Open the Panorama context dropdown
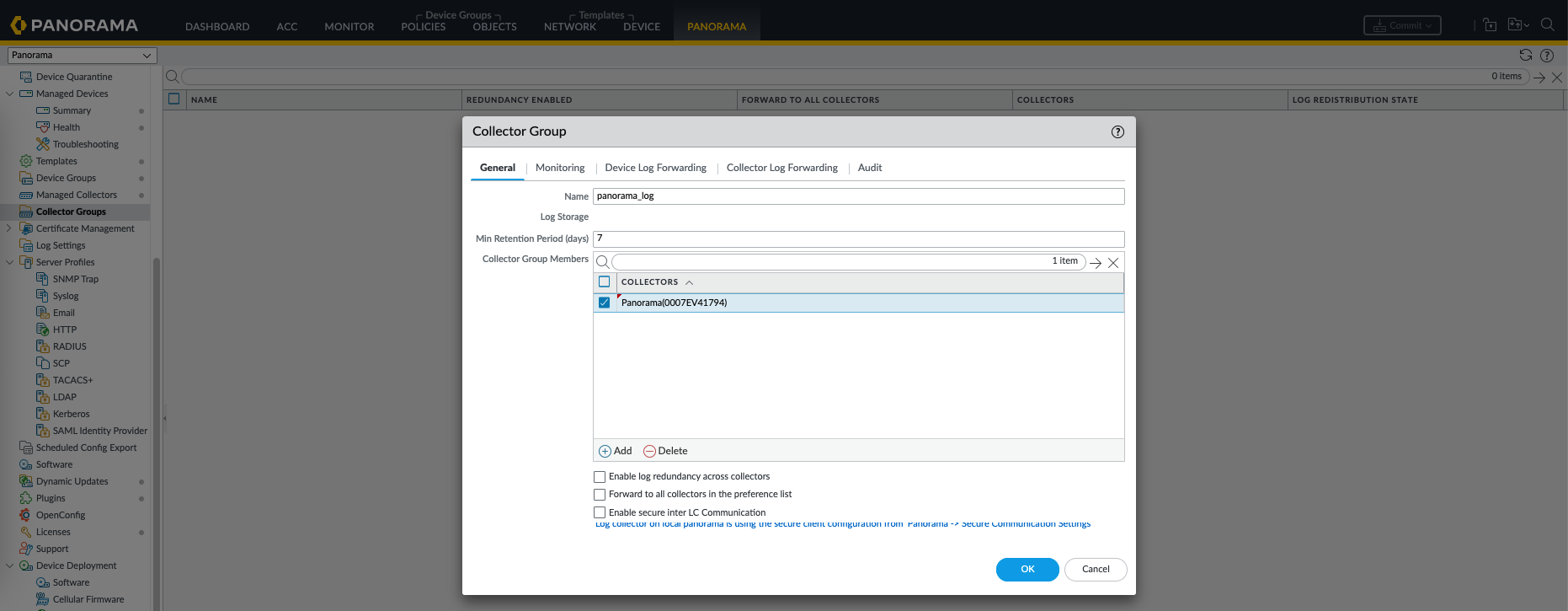The width and height of the screenshot is (1568, 611). pyautogui.click(x=82, y=56)
